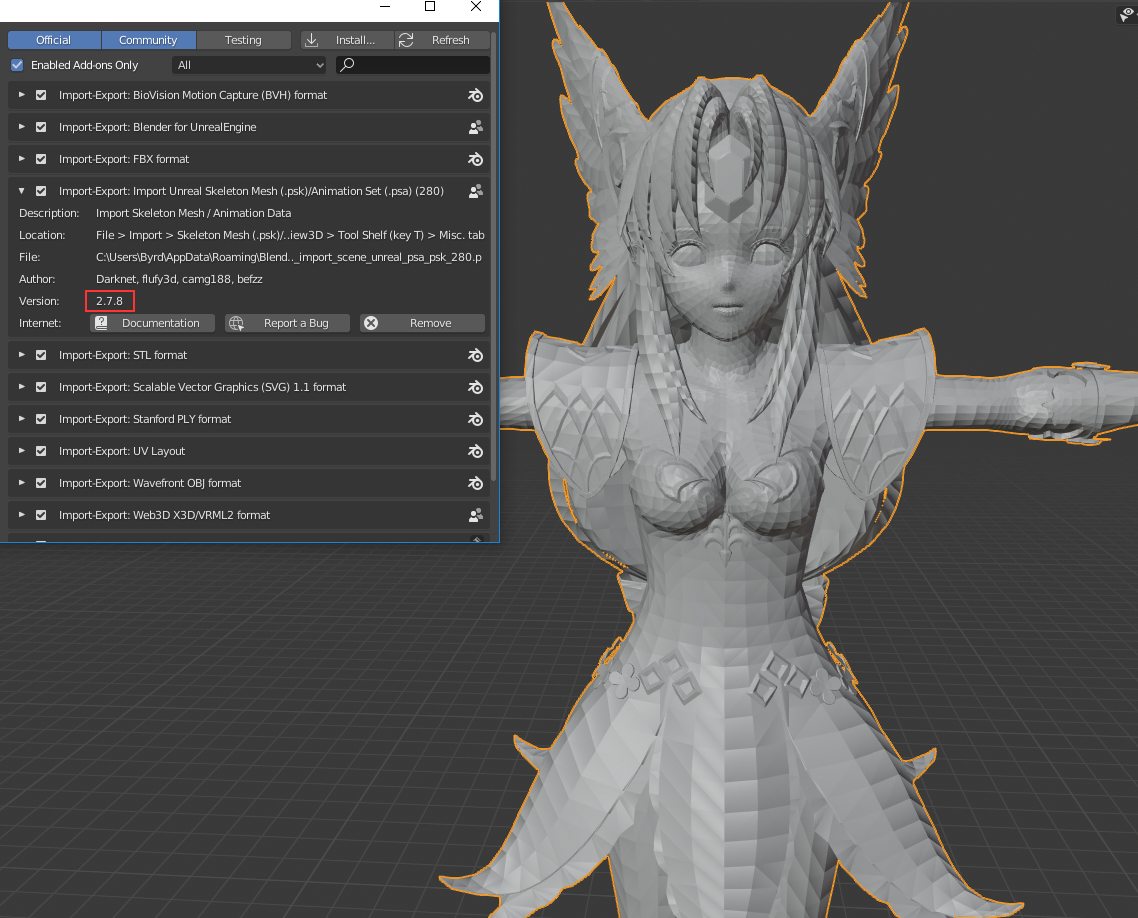1138x918 pixels.
Task: Uncheck the Blender for UnrealEngine add-on
Action: [41, 127]
